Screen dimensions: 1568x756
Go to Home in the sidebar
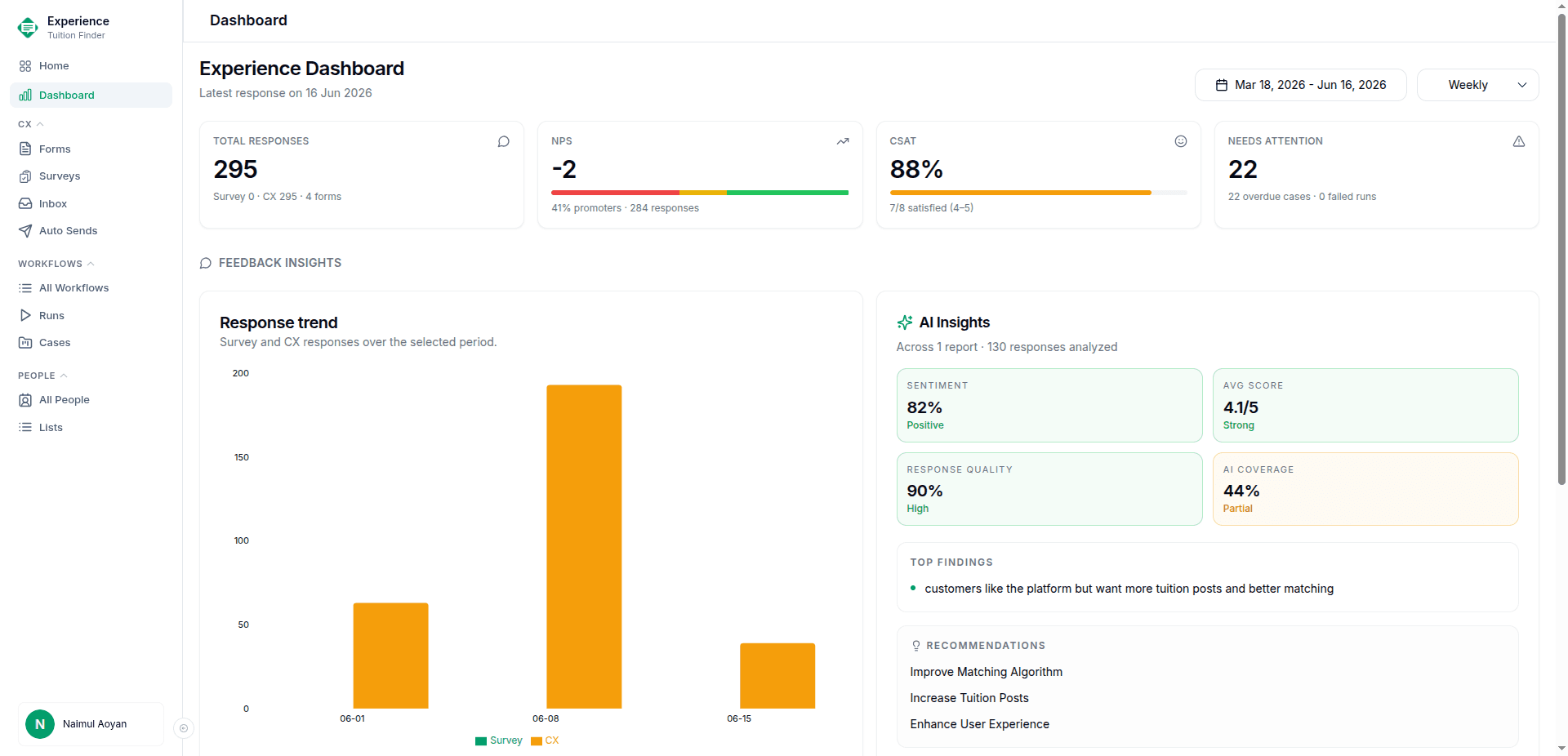pos(91,66)
